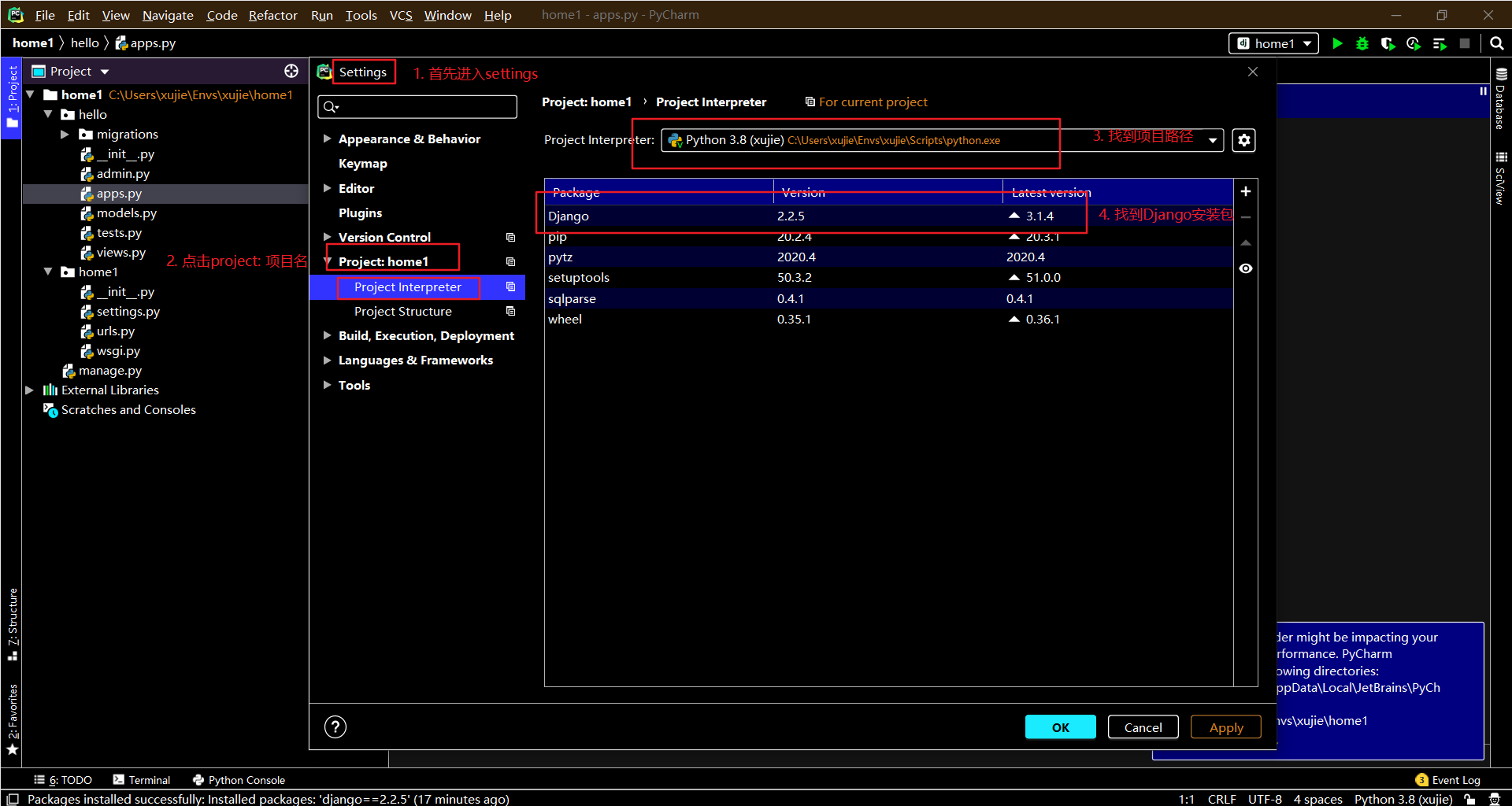
Task: Click CRLF line separator in status bar
Action: pos(1221,799)
